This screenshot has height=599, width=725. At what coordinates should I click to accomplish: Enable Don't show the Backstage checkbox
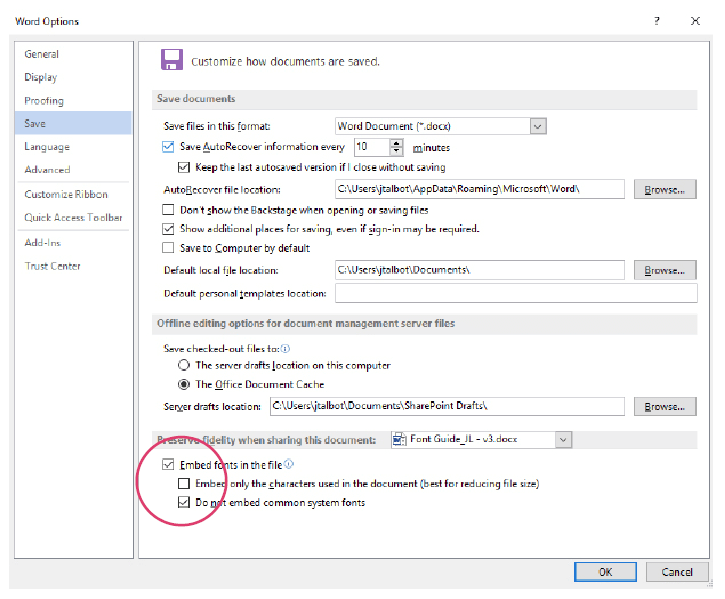point(168,210)
